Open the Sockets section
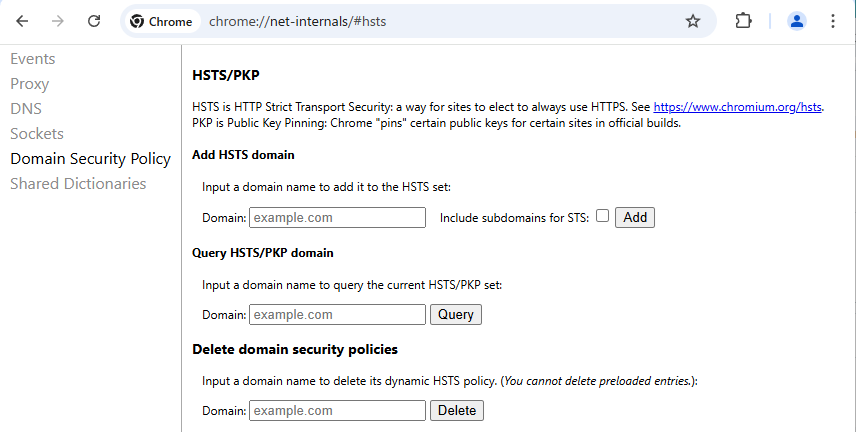This screenshot has height=432, width=856. point(37,134)
